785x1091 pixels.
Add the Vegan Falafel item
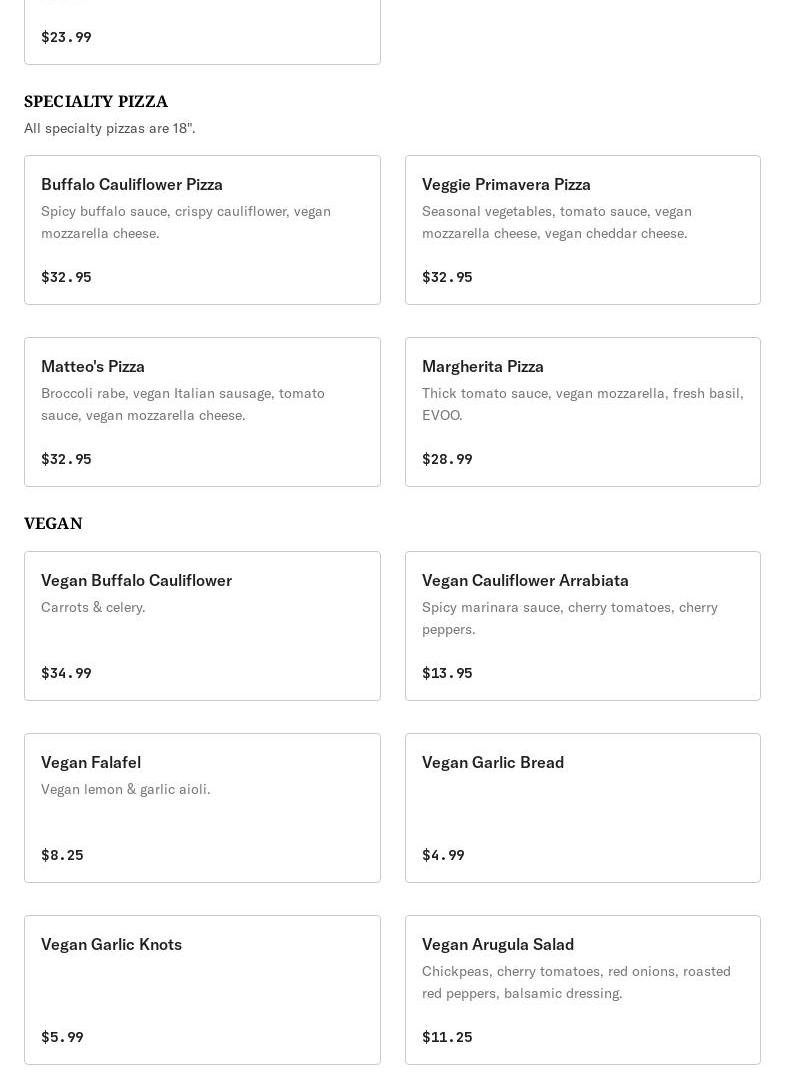point(202,807)
